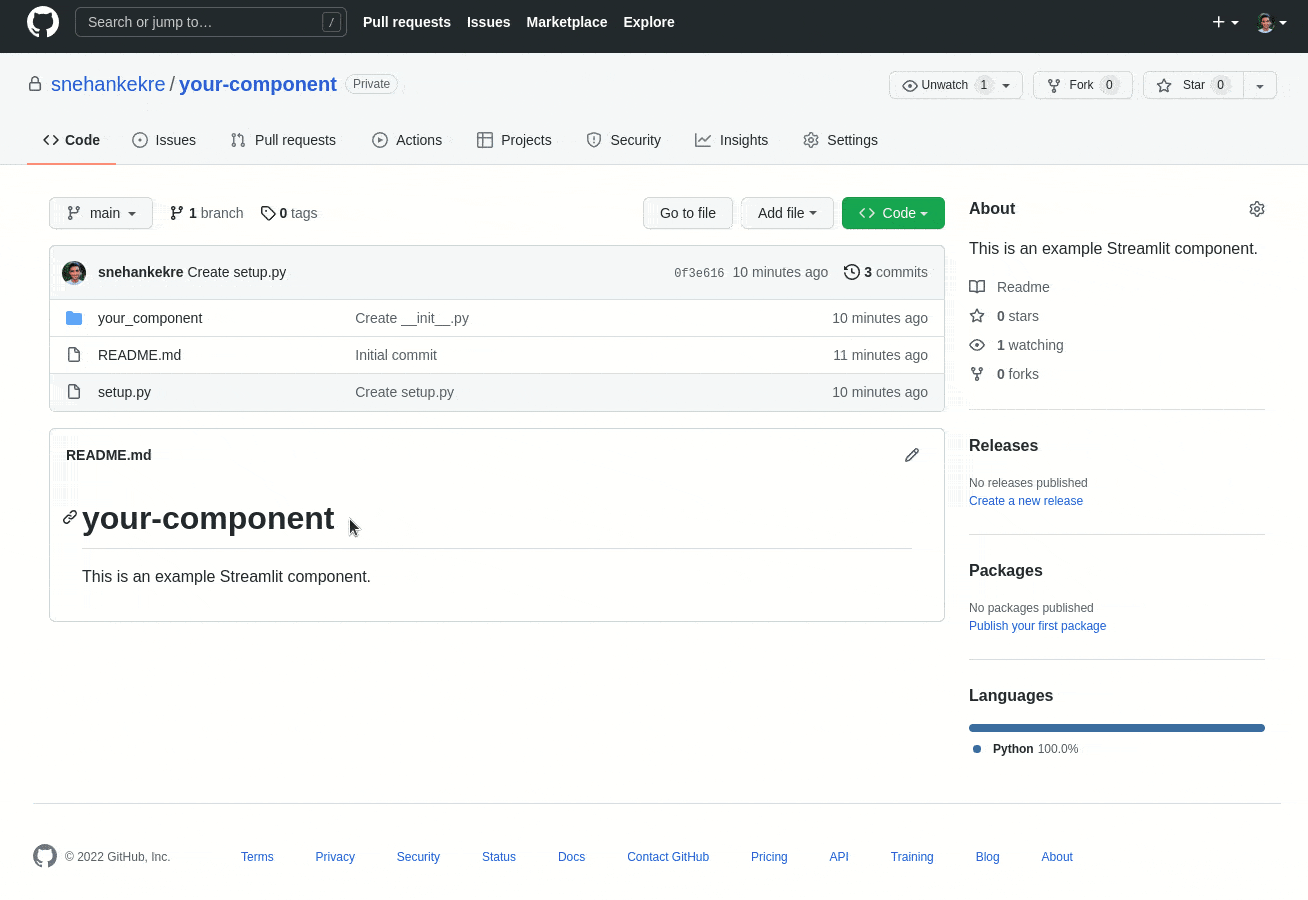Click the pencil icon to edit README.md

(x=911, y=455)
